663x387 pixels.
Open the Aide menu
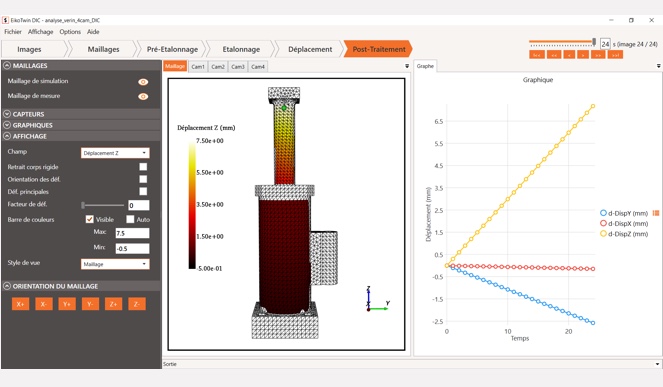coord(93,32)
